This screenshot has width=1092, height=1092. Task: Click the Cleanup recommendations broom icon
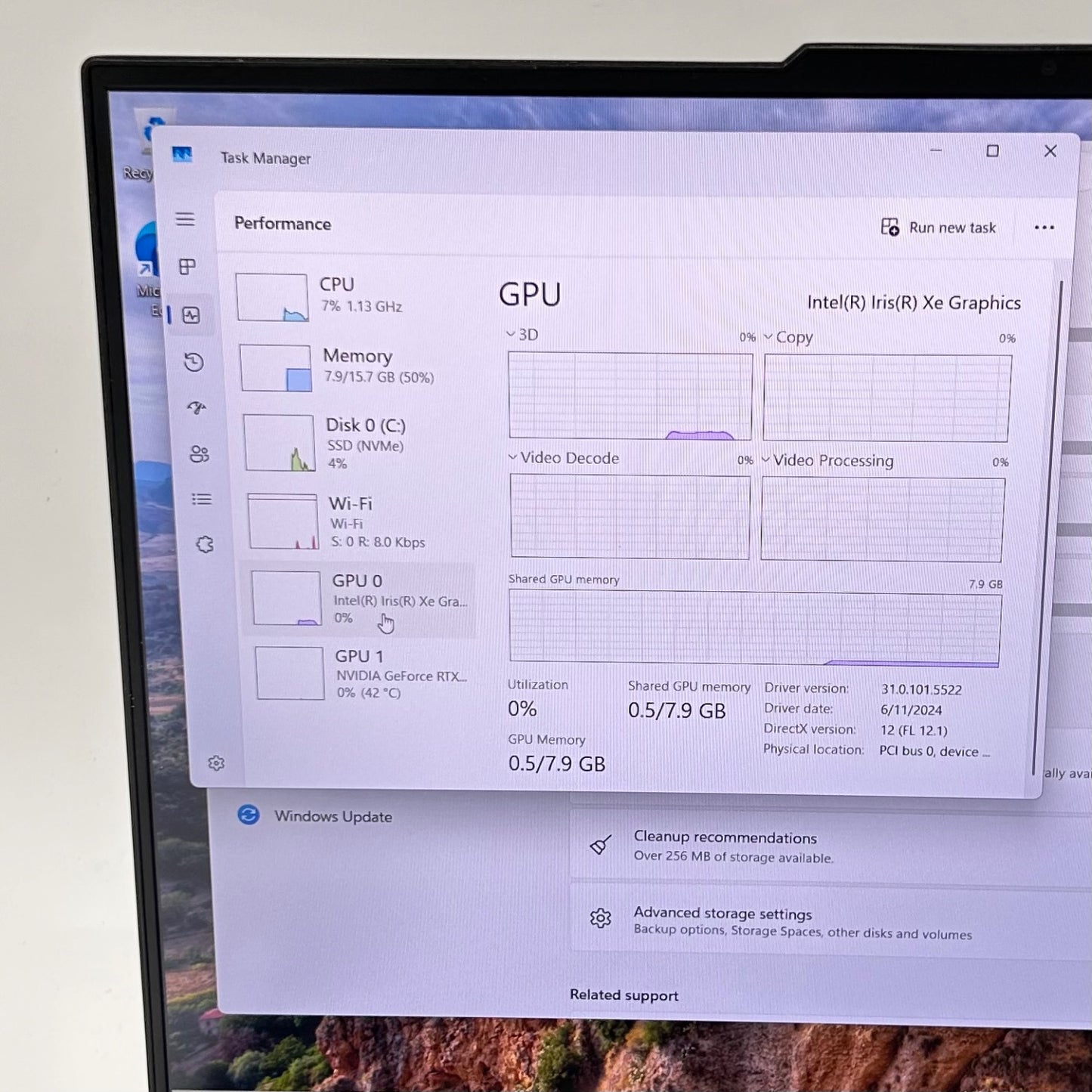coord(601,844)
